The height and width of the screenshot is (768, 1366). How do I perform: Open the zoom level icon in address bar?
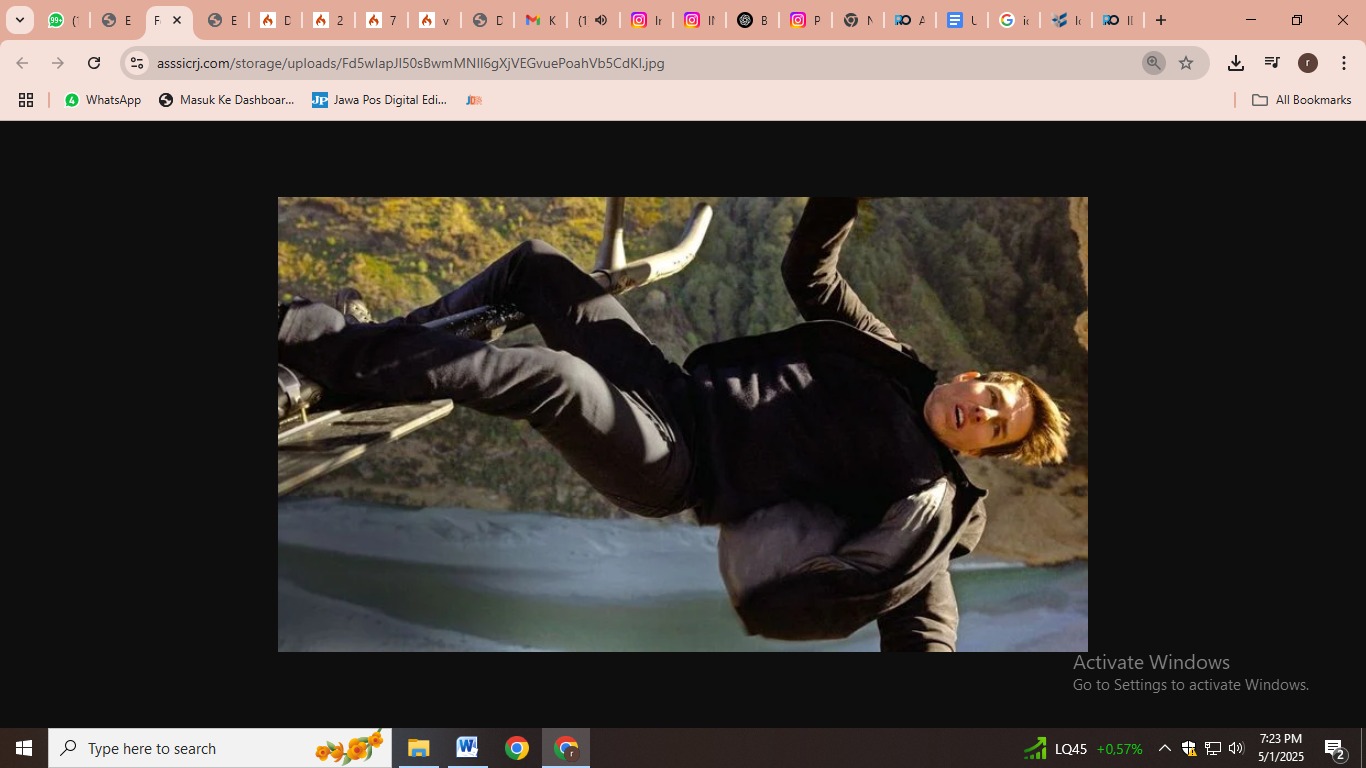coord(1153,63)
